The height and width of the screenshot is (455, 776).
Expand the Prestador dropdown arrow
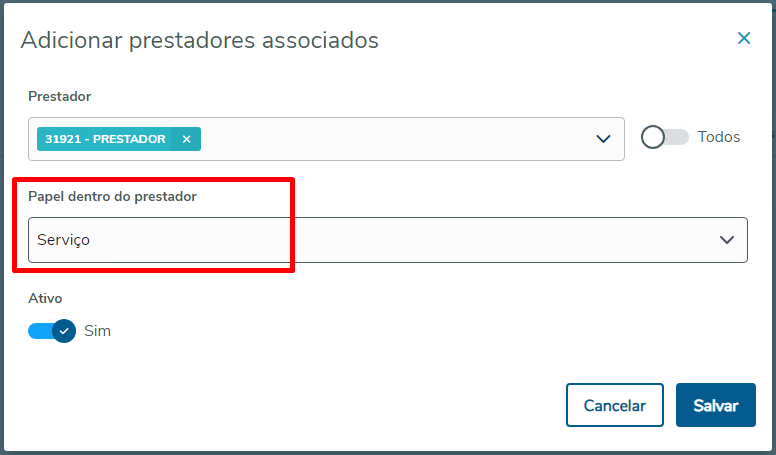click(x=603, y=139)
